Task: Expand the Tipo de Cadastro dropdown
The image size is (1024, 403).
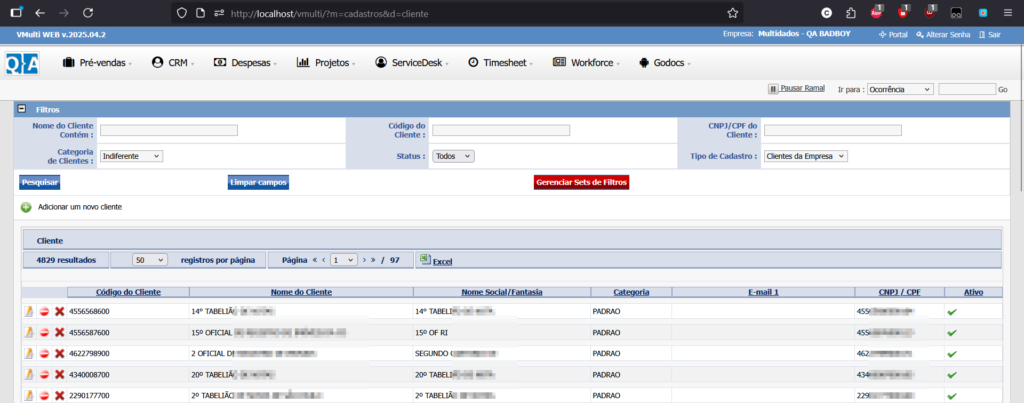Action: click(x=805, y=156)
